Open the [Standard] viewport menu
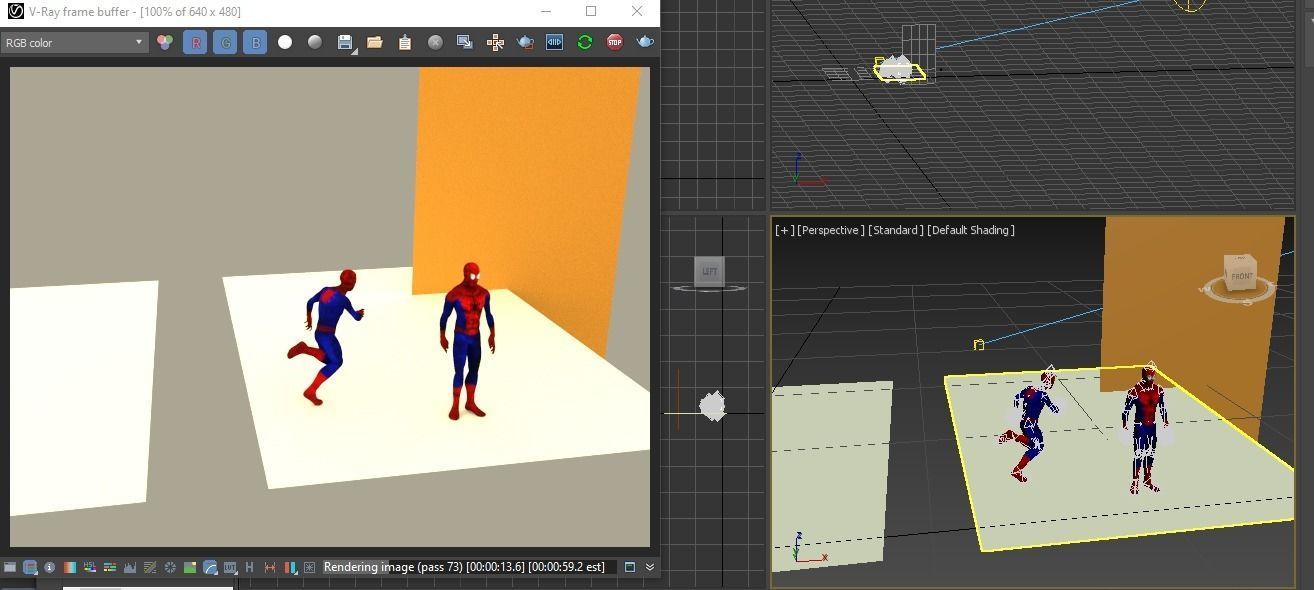The width and height of the screenshot is (1314, 590). pos(895,230)
